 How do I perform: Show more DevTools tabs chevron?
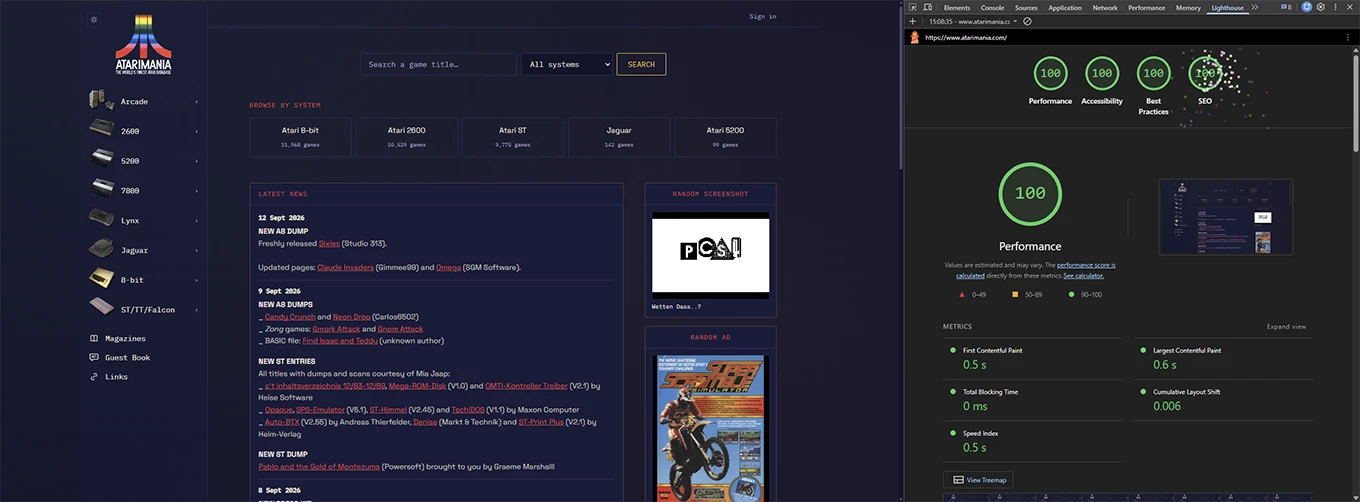1255,7
